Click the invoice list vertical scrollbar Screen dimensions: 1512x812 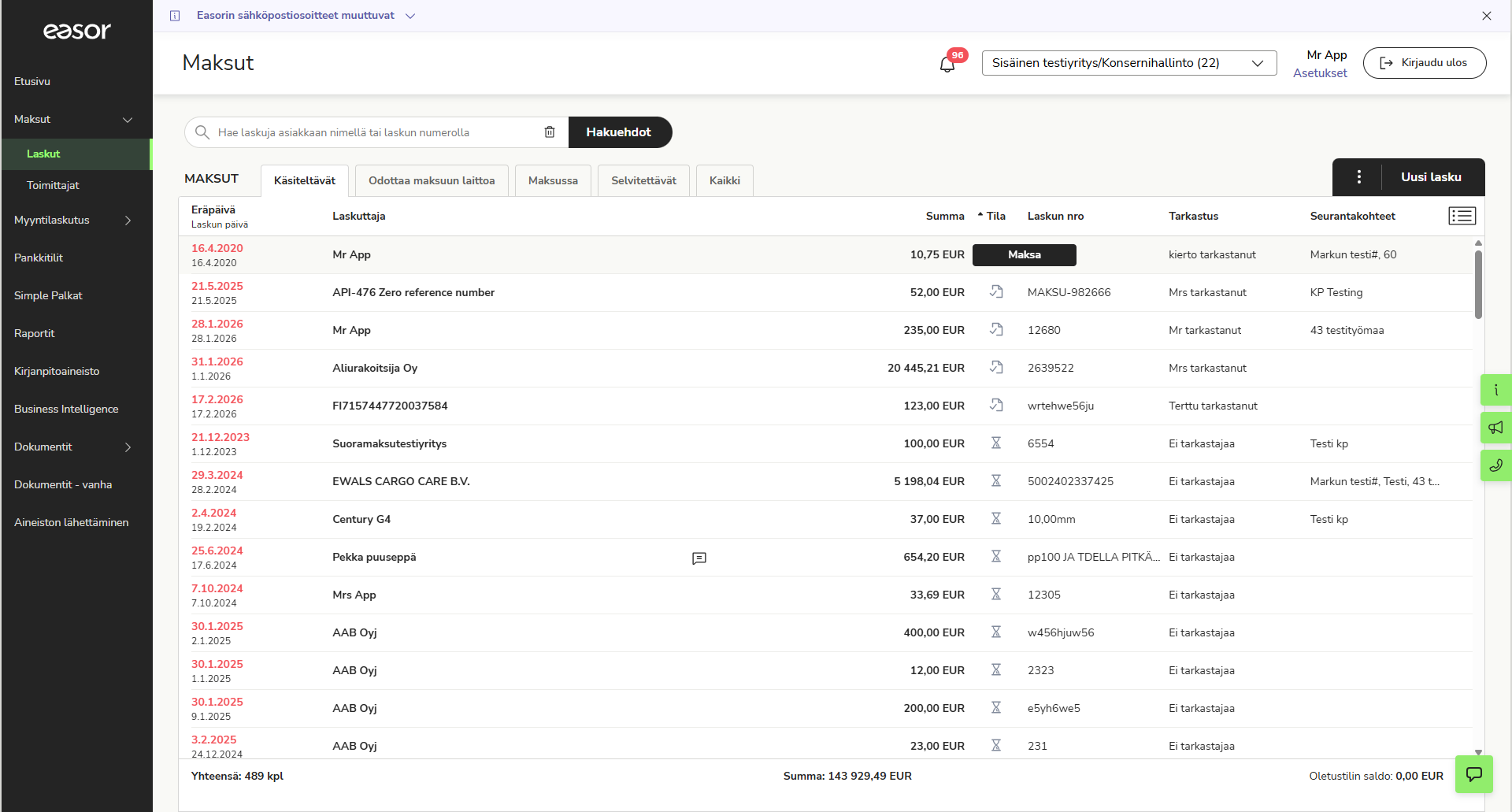[1478, 284]
